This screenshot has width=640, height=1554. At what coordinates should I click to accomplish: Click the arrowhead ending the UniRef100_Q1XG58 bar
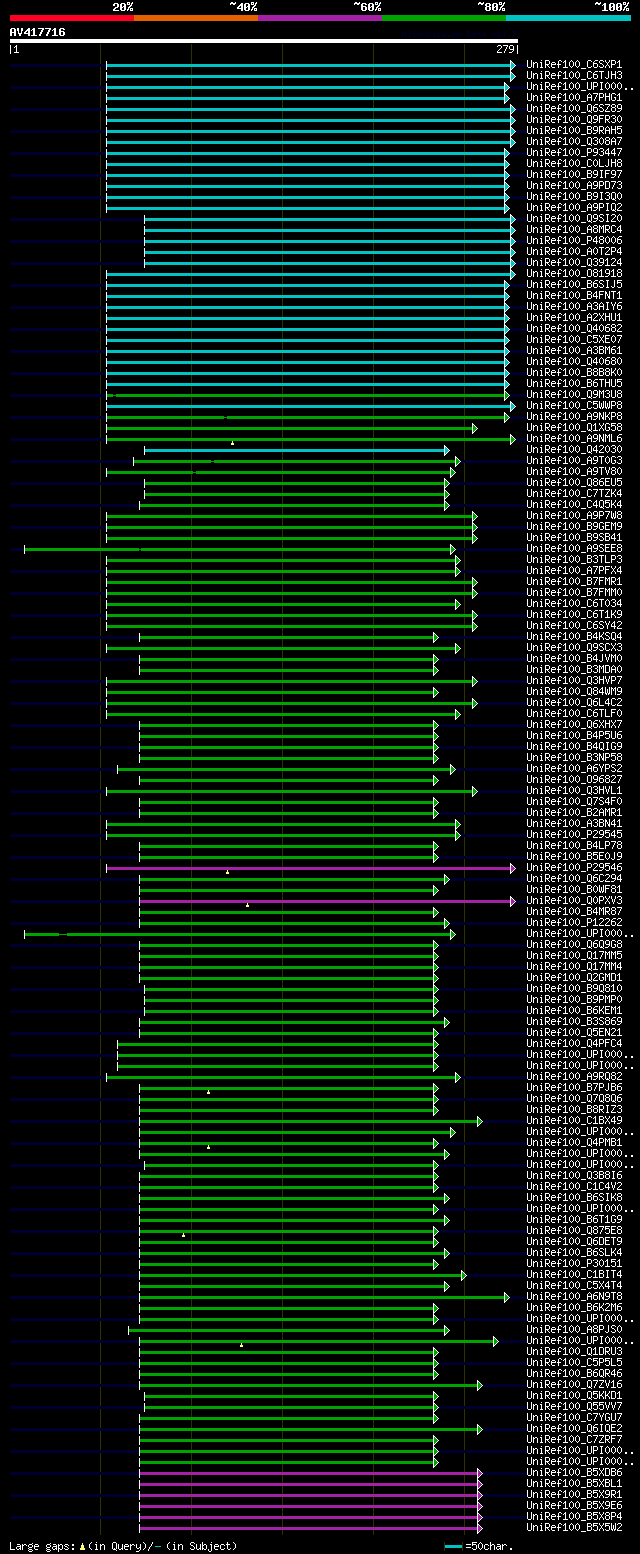click(x=475, y=428)
